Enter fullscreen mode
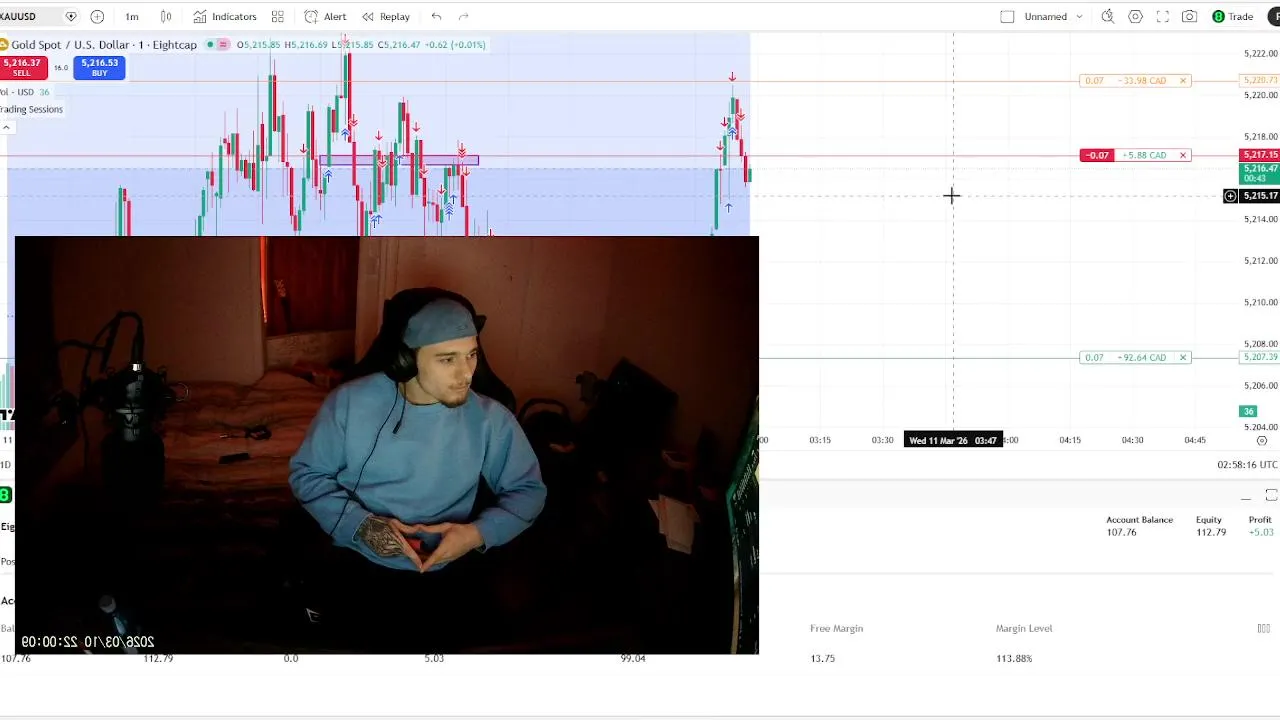1280x720 pixels. tap(1163, 16)
